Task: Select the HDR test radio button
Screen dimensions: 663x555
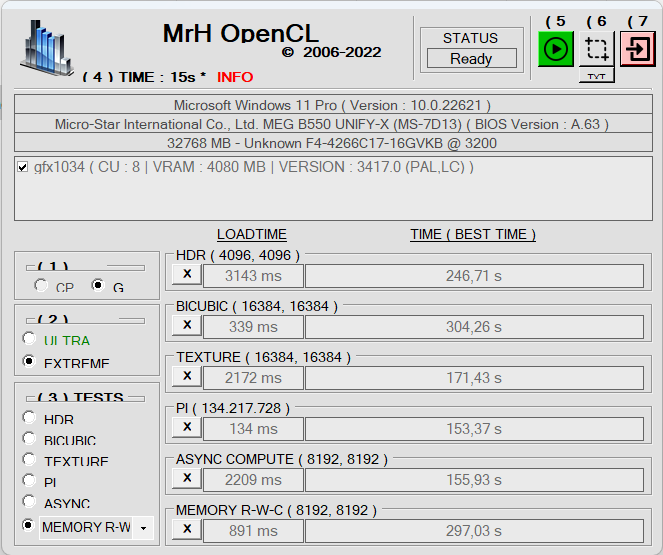Action: (29, 417)
